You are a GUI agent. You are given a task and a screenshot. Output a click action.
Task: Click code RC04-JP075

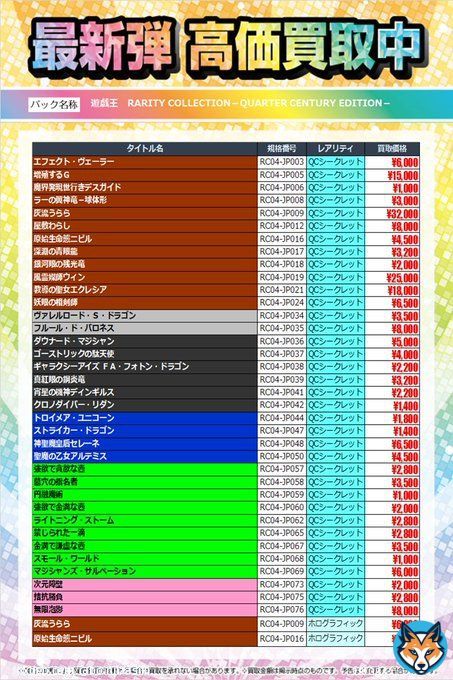(282, 597)
